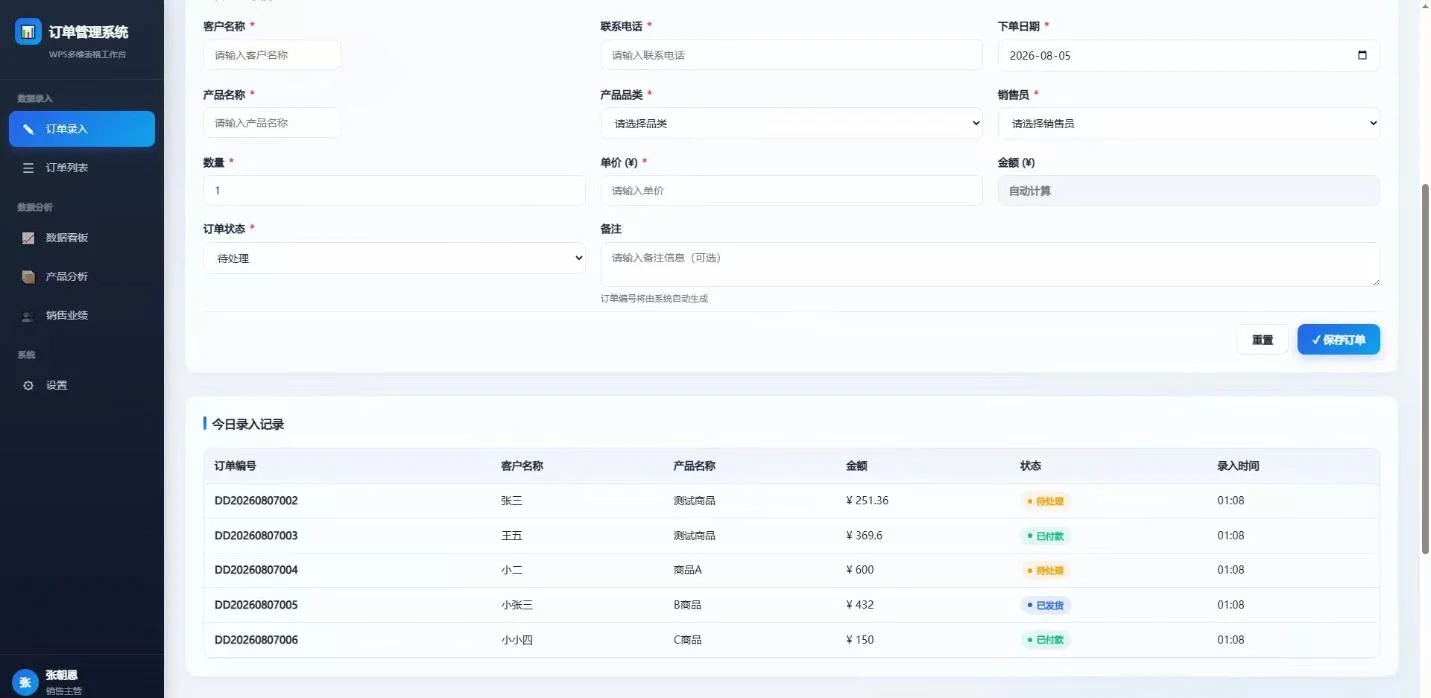This screenshot has height=698, width=1431.
Task: Focus the 产品名称 input field
Action: click(272, 123)
